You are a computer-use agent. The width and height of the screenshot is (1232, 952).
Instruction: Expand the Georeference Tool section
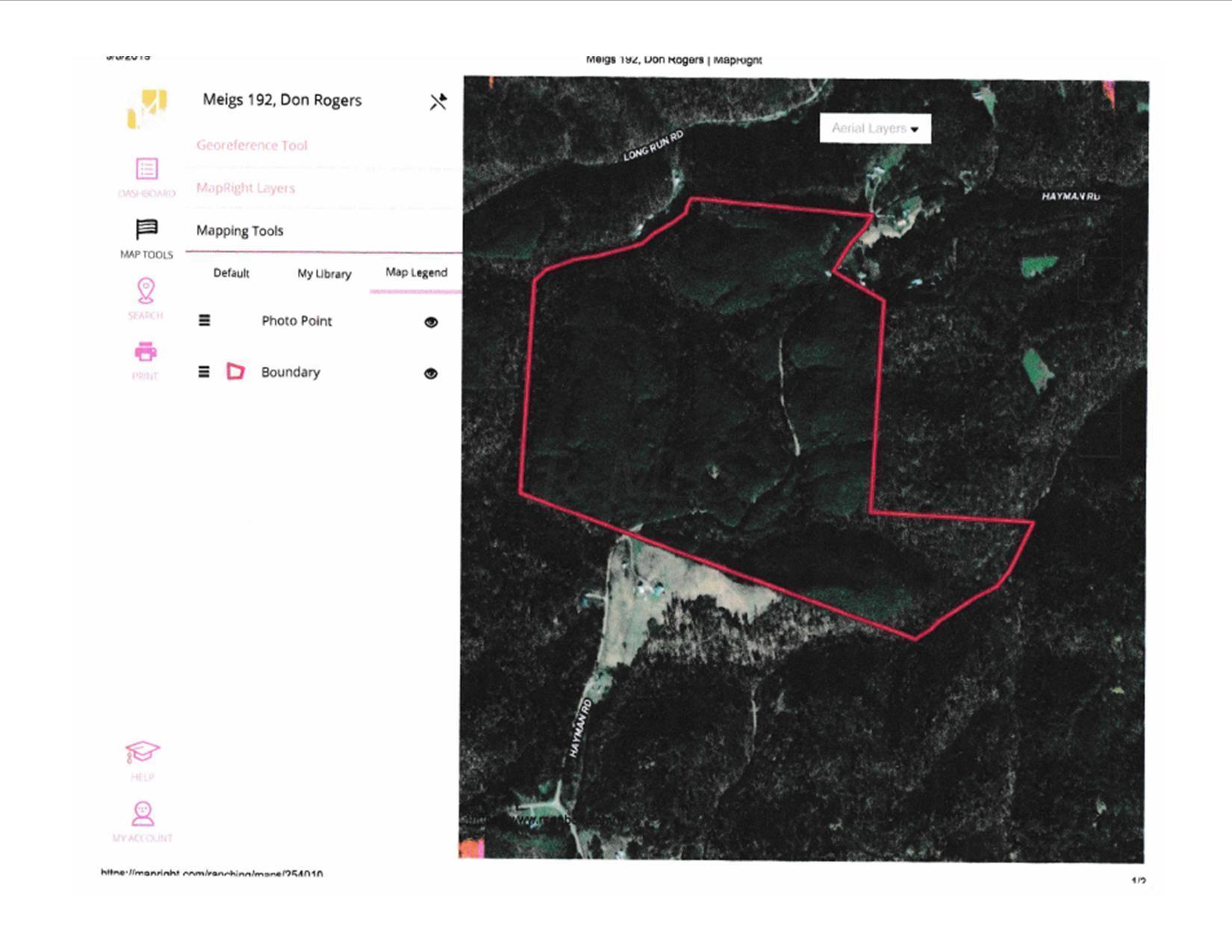coord(252,145)
